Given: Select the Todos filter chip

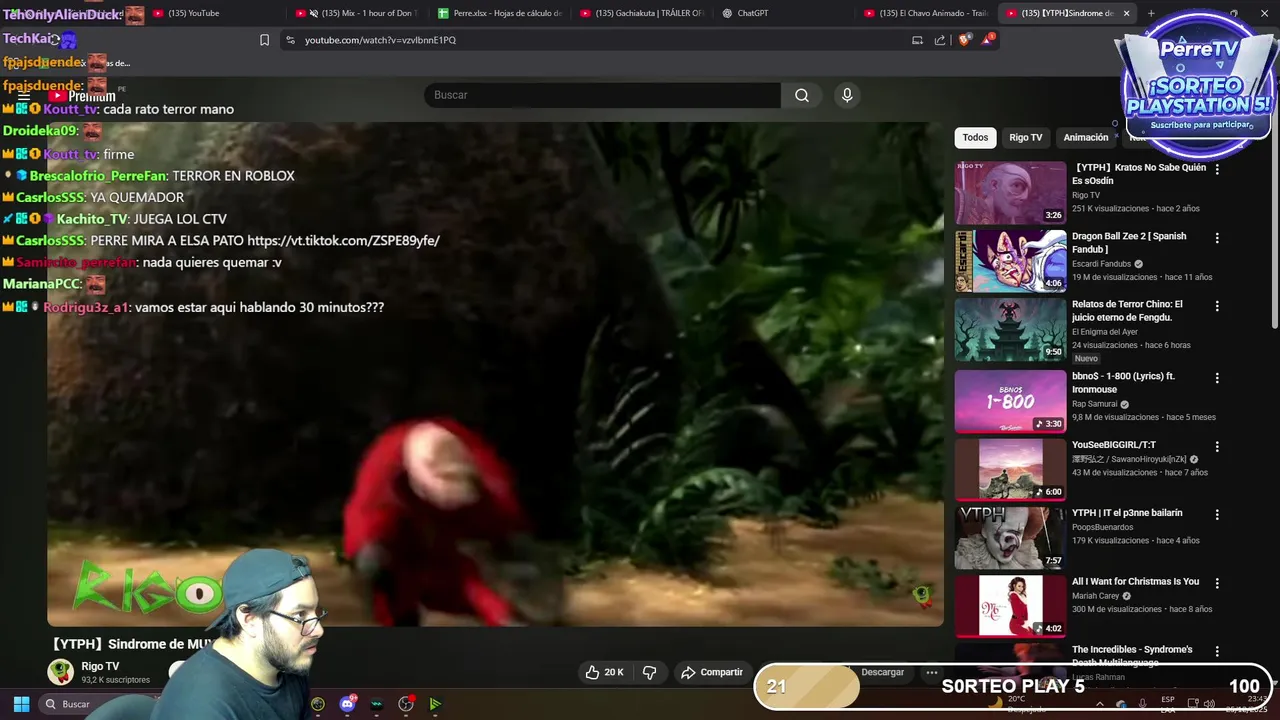Looking at the screenshot, I should click(x=975, y=137).
